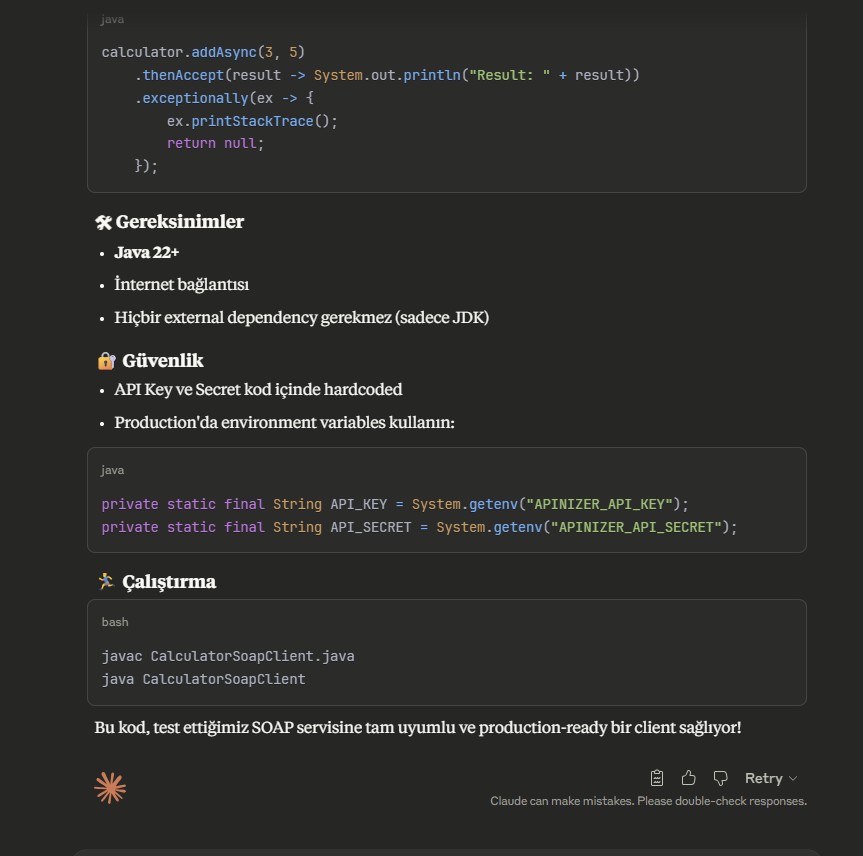Give the response a thumbs down

click(720, 778)
